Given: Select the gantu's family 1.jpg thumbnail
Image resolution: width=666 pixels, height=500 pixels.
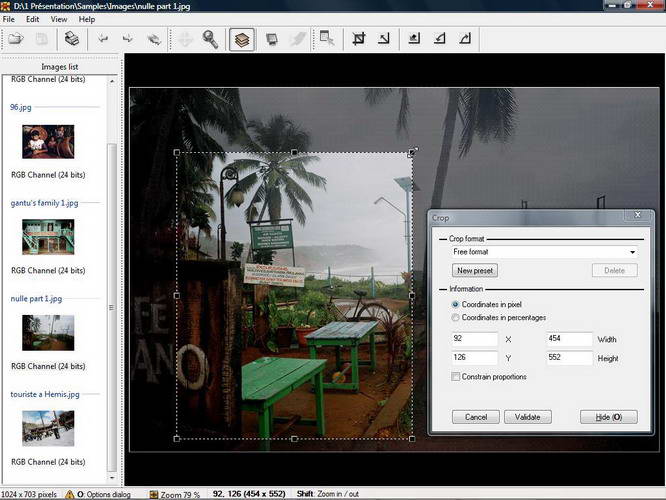Looking at the screenshot, I should (48, 237).
